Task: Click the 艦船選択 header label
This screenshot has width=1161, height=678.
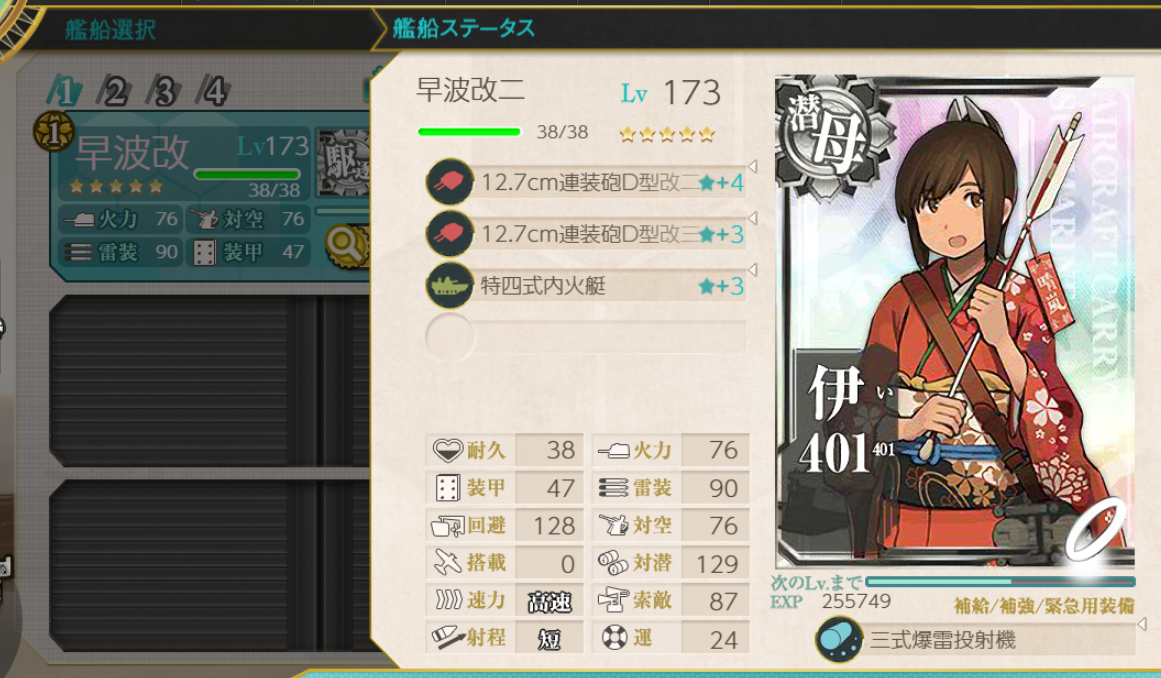Action: (110, 30)
